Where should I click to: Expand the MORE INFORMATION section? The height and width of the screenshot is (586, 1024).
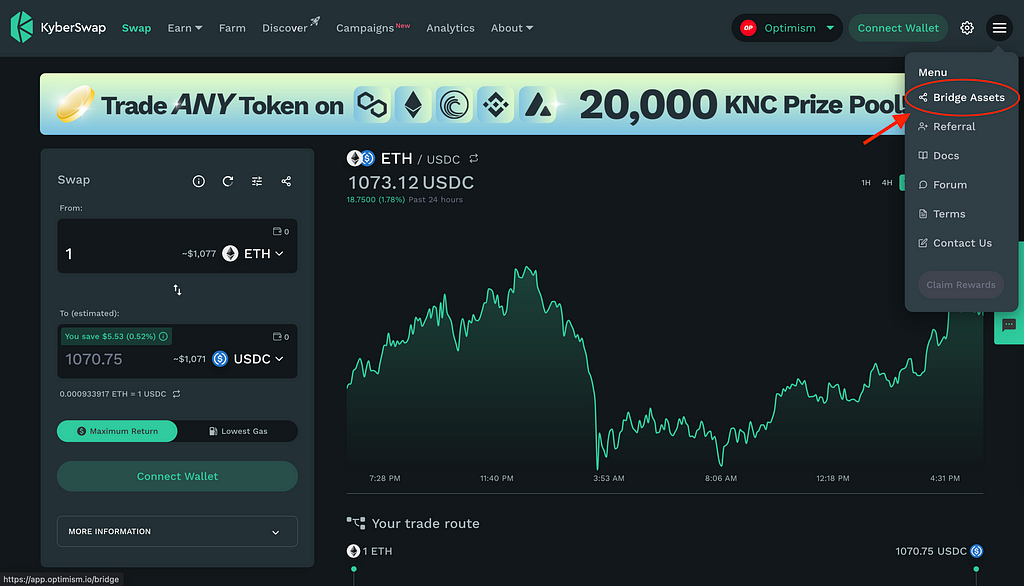[178, 532]
